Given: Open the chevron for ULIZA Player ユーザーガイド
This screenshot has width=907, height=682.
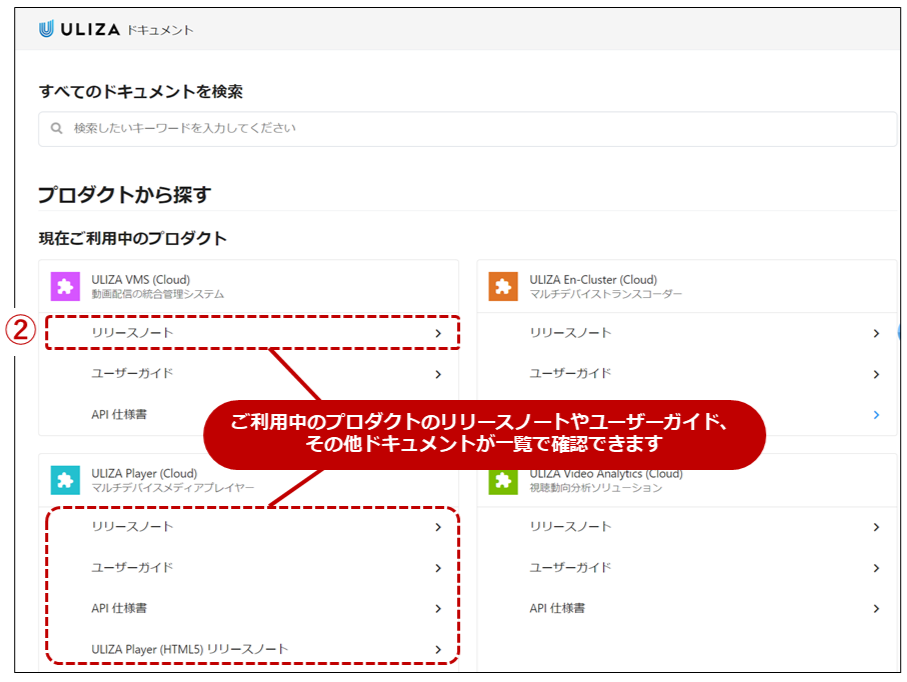Looking at the screenshot, I should point(438,568).
